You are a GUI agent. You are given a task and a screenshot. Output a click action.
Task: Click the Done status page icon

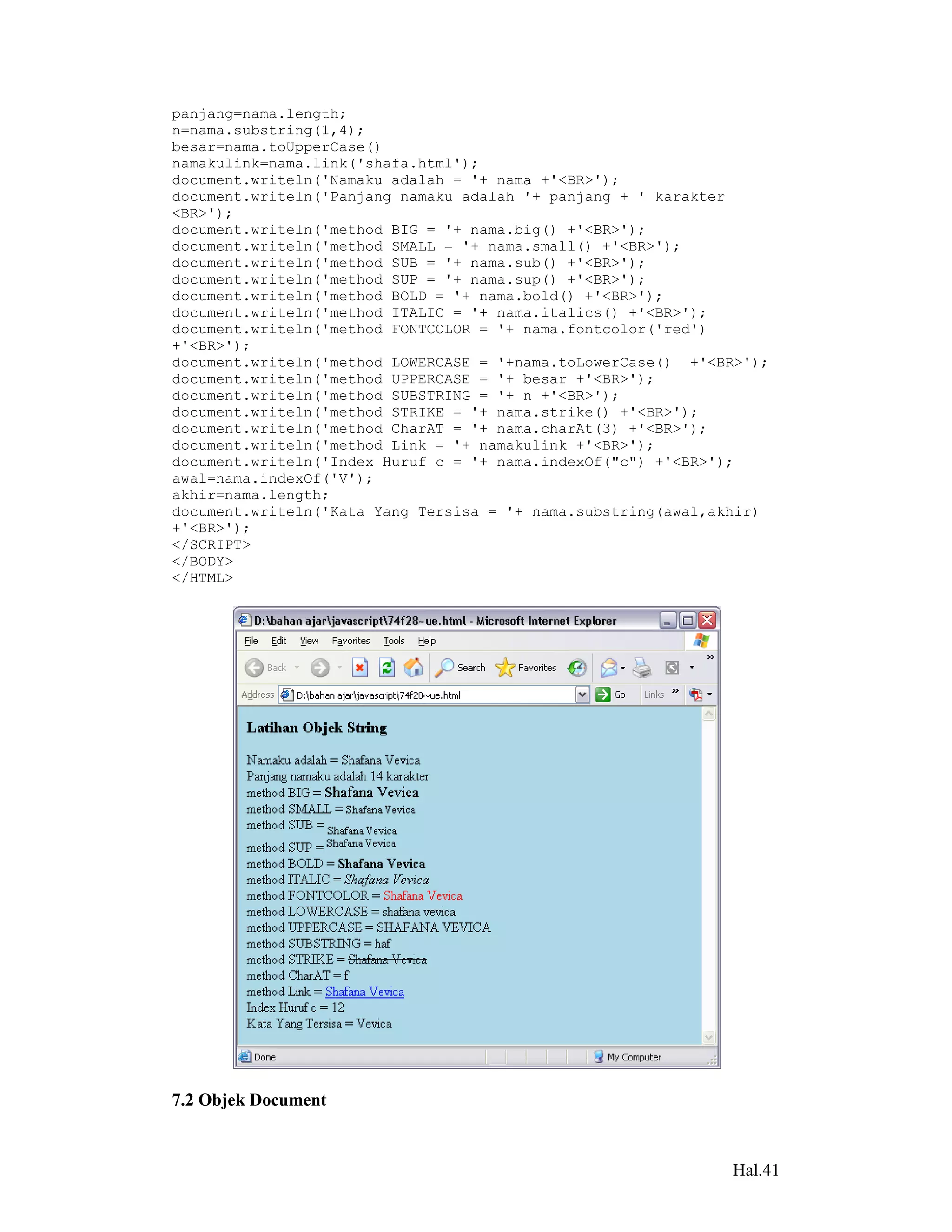(245, 1057)
